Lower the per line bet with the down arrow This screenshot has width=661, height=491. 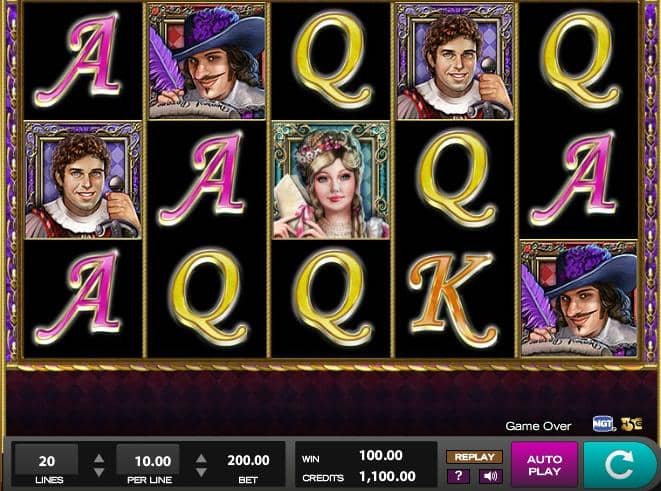point(202,472)
